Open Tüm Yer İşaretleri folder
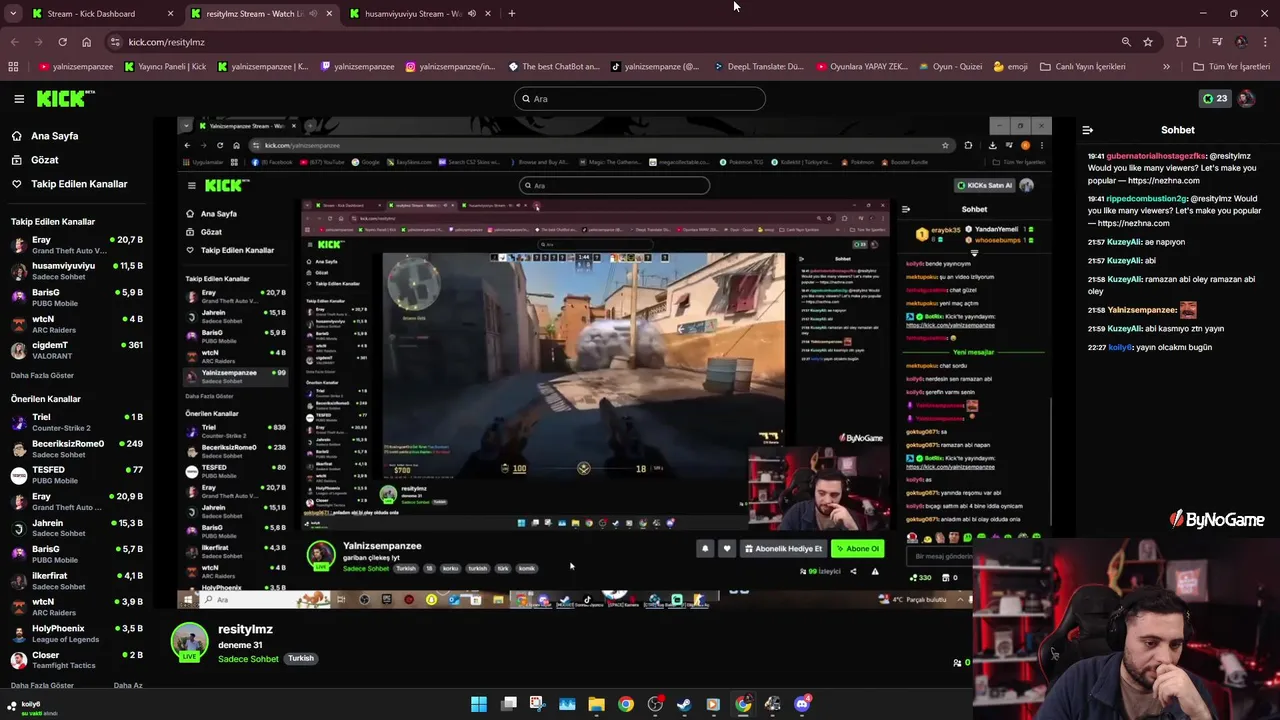The image size is (1280, 720). [x=1231, y=67]
